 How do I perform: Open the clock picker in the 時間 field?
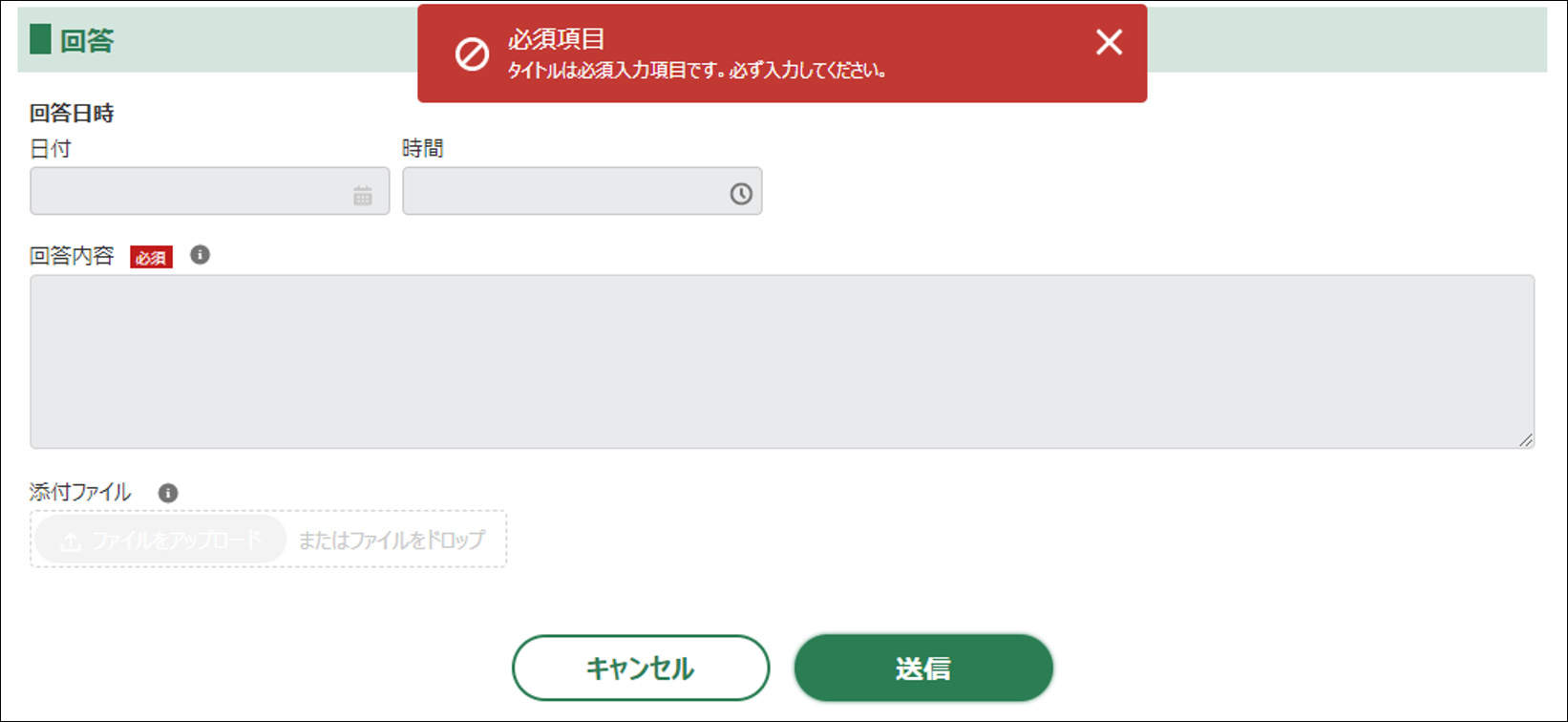coord(741,194)
